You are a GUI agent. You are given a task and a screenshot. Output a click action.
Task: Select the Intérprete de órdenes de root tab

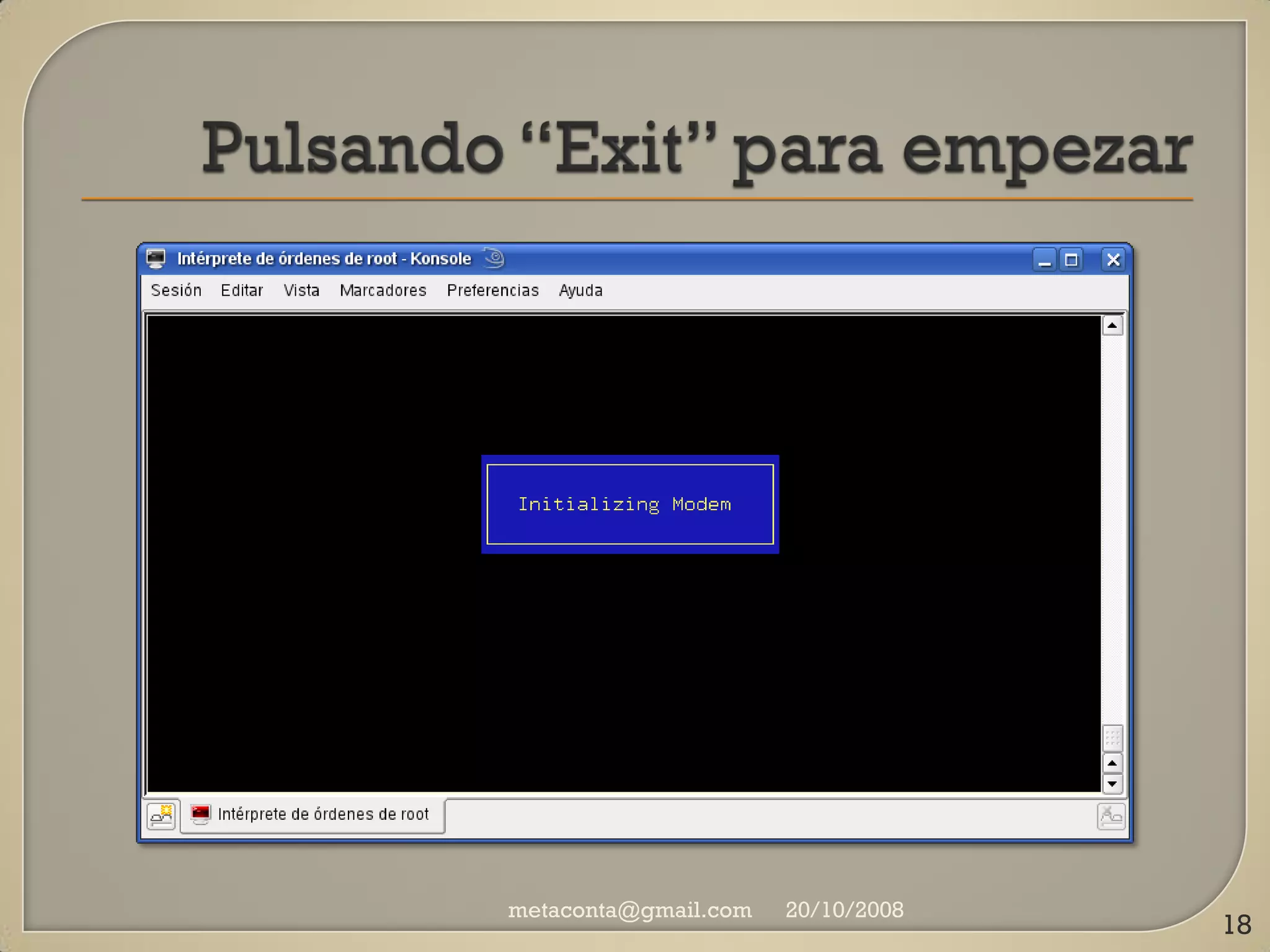pos(322,814)
